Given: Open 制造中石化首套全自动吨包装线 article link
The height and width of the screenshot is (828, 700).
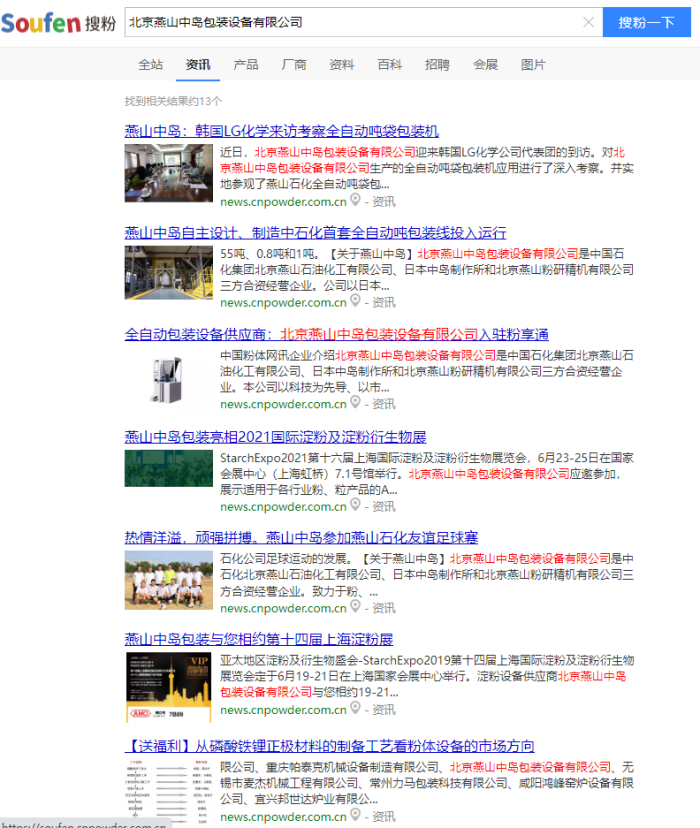Looking at the screenshot, I should [x=315, y=232].
